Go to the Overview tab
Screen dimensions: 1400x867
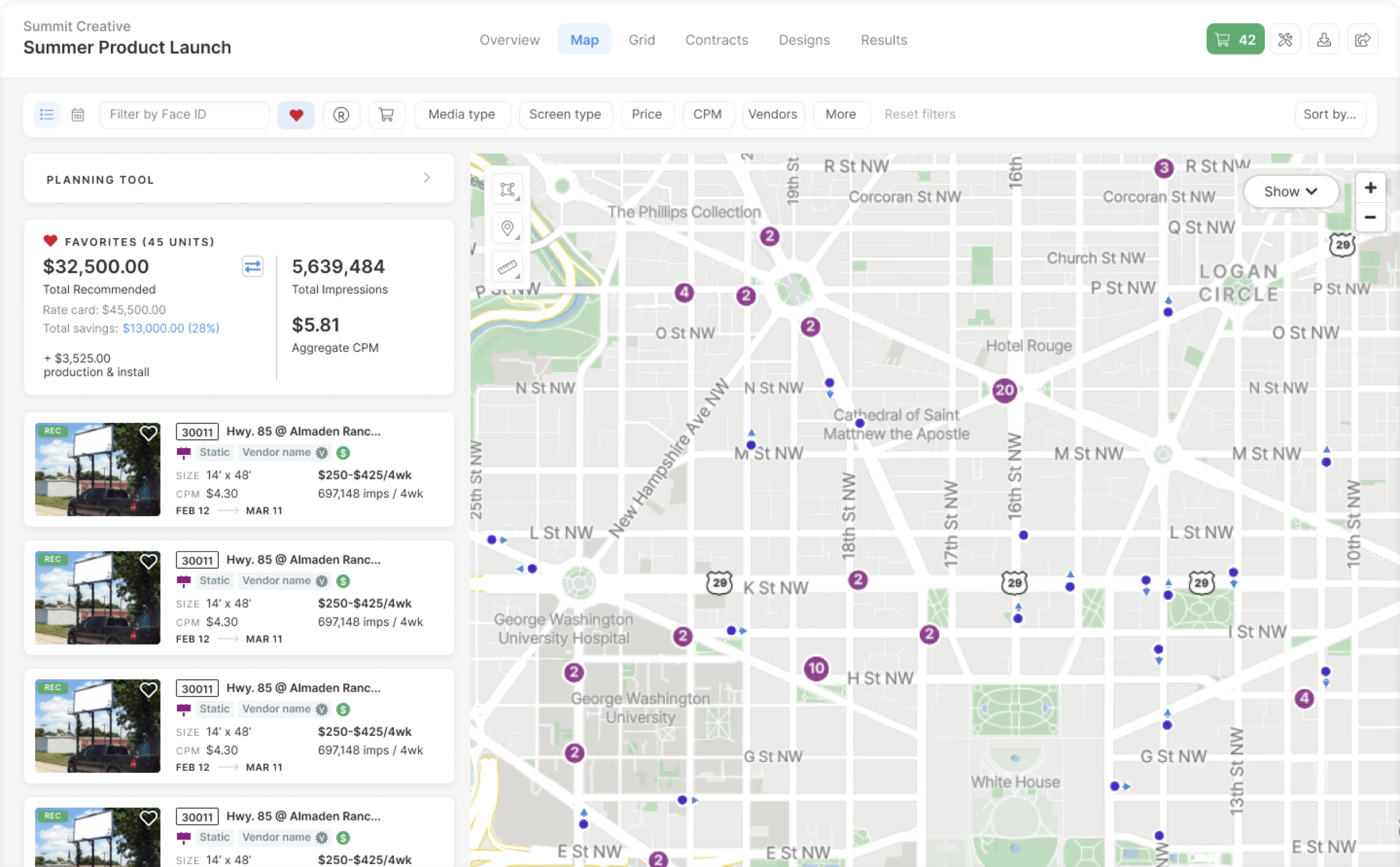click(510, 40)
